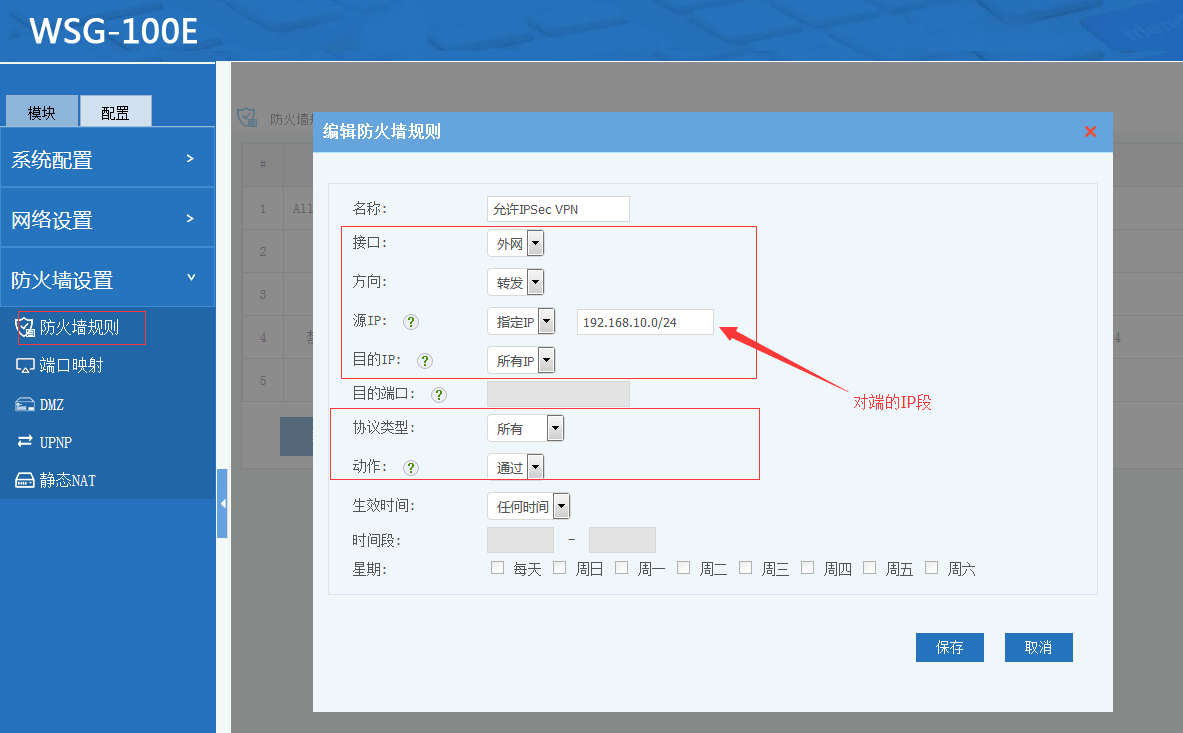This screenshot has width=1183, height=733.
Task: Expand the 网络设置 menu section
Action: point(107,220)
